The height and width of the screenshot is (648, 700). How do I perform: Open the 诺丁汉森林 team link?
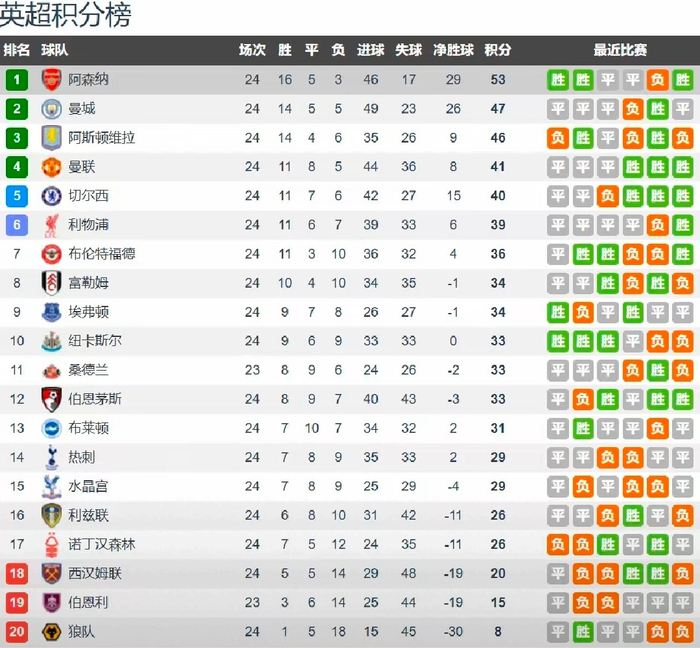[x=102, y=544]
